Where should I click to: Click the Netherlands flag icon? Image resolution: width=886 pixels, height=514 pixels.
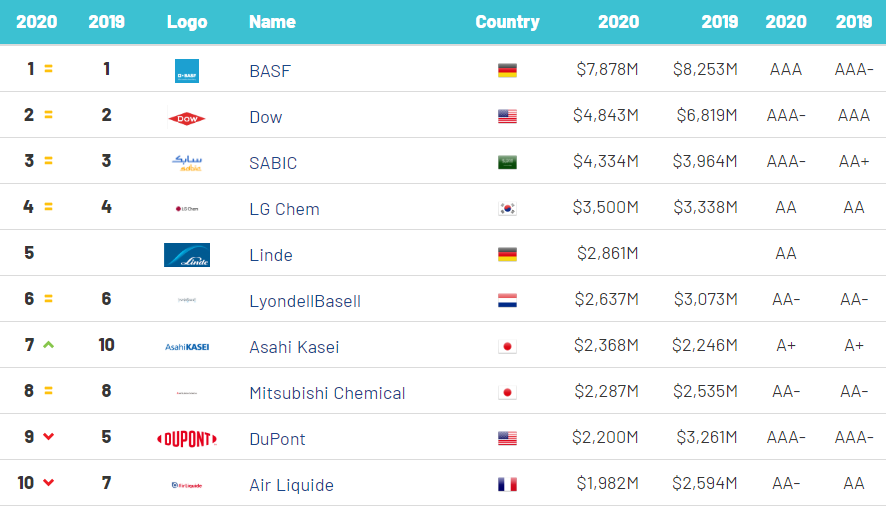tap(507, 301)
